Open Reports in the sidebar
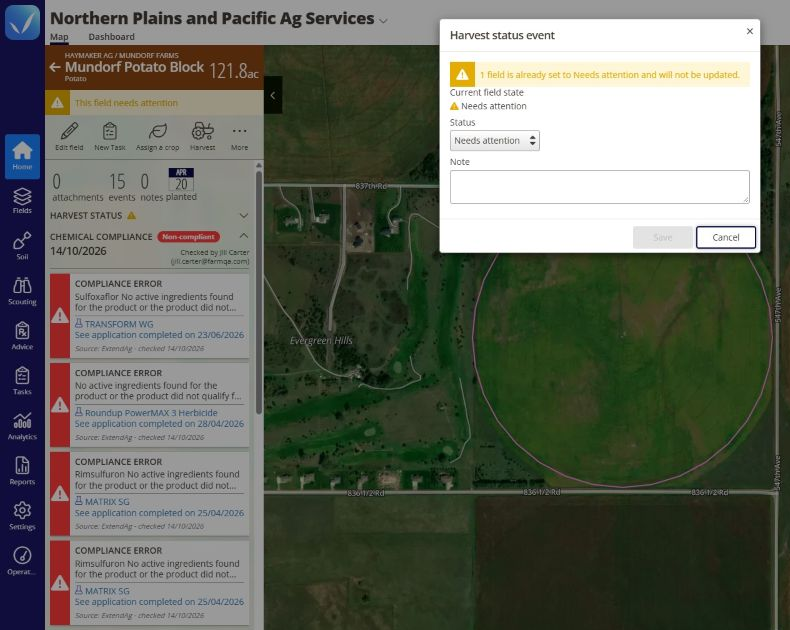This screenshot has width=790, height=630. tap(22, 471)
